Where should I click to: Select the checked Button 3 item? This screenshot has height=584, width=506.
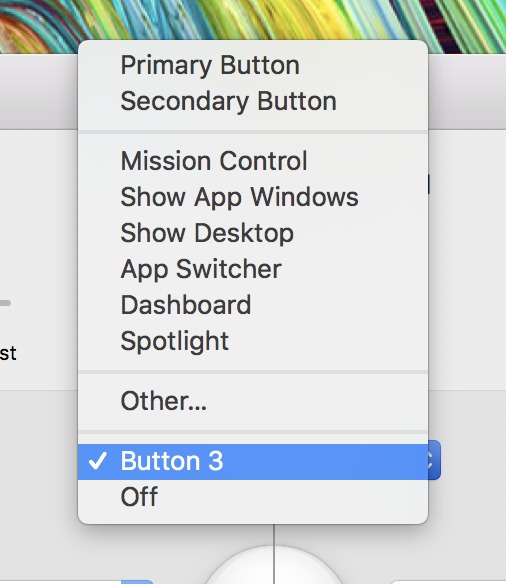click(x=253, y=461)
